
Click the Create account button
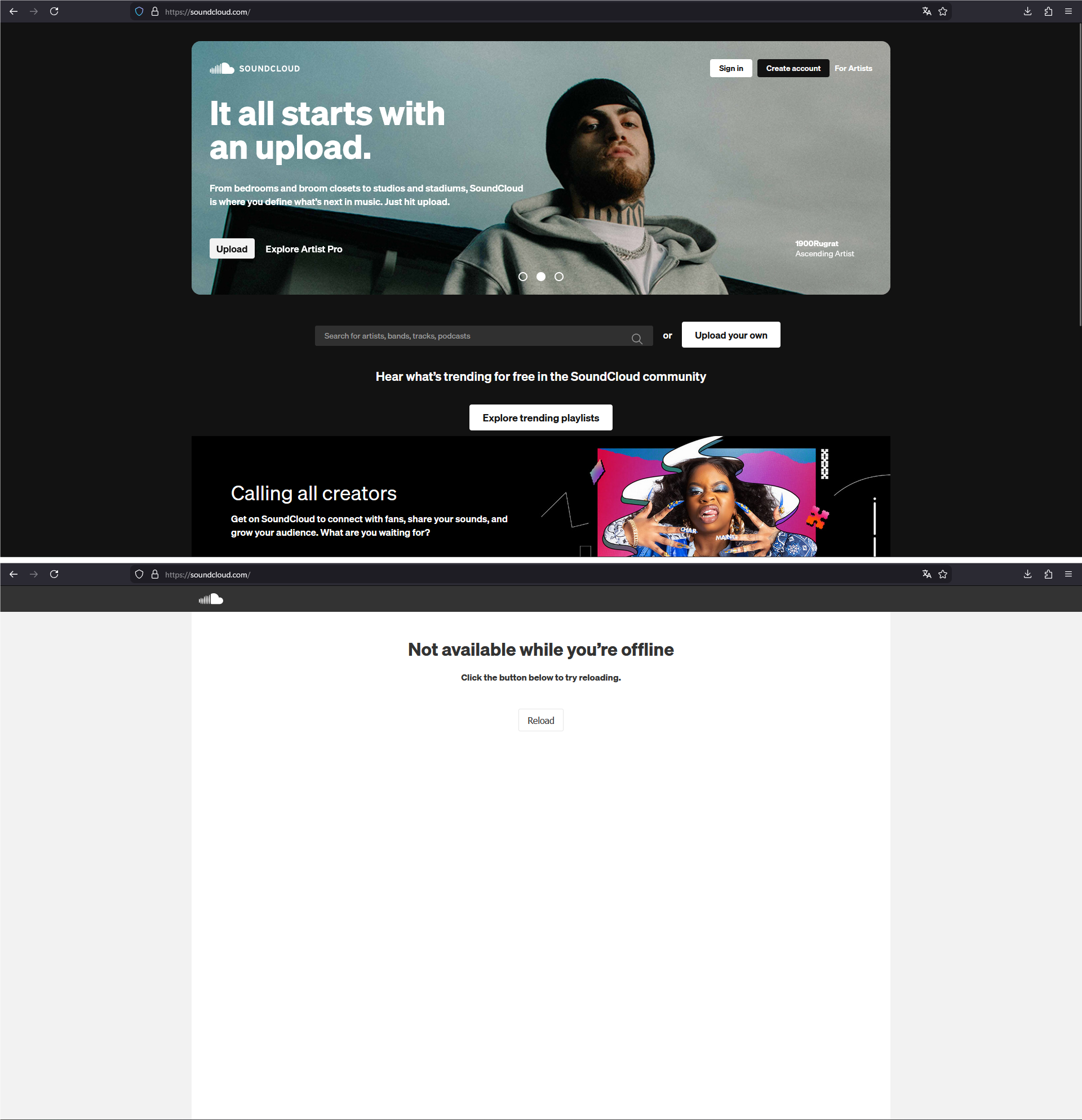[793, 69]
